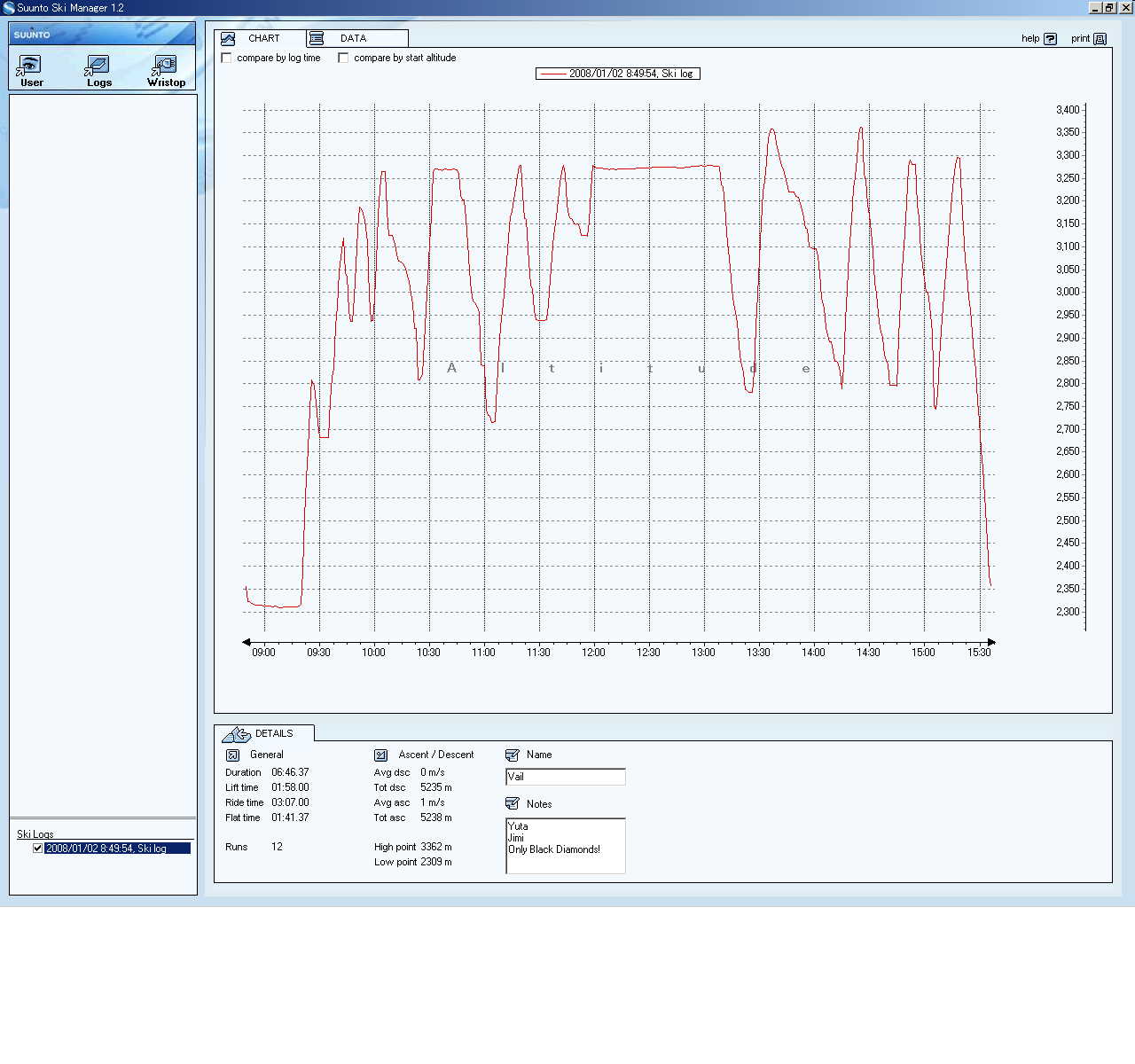The width and height of the screenshot is (1135, 1064).
Task: Enable compare by log time checkbox
Action: [x=227, y=58]
